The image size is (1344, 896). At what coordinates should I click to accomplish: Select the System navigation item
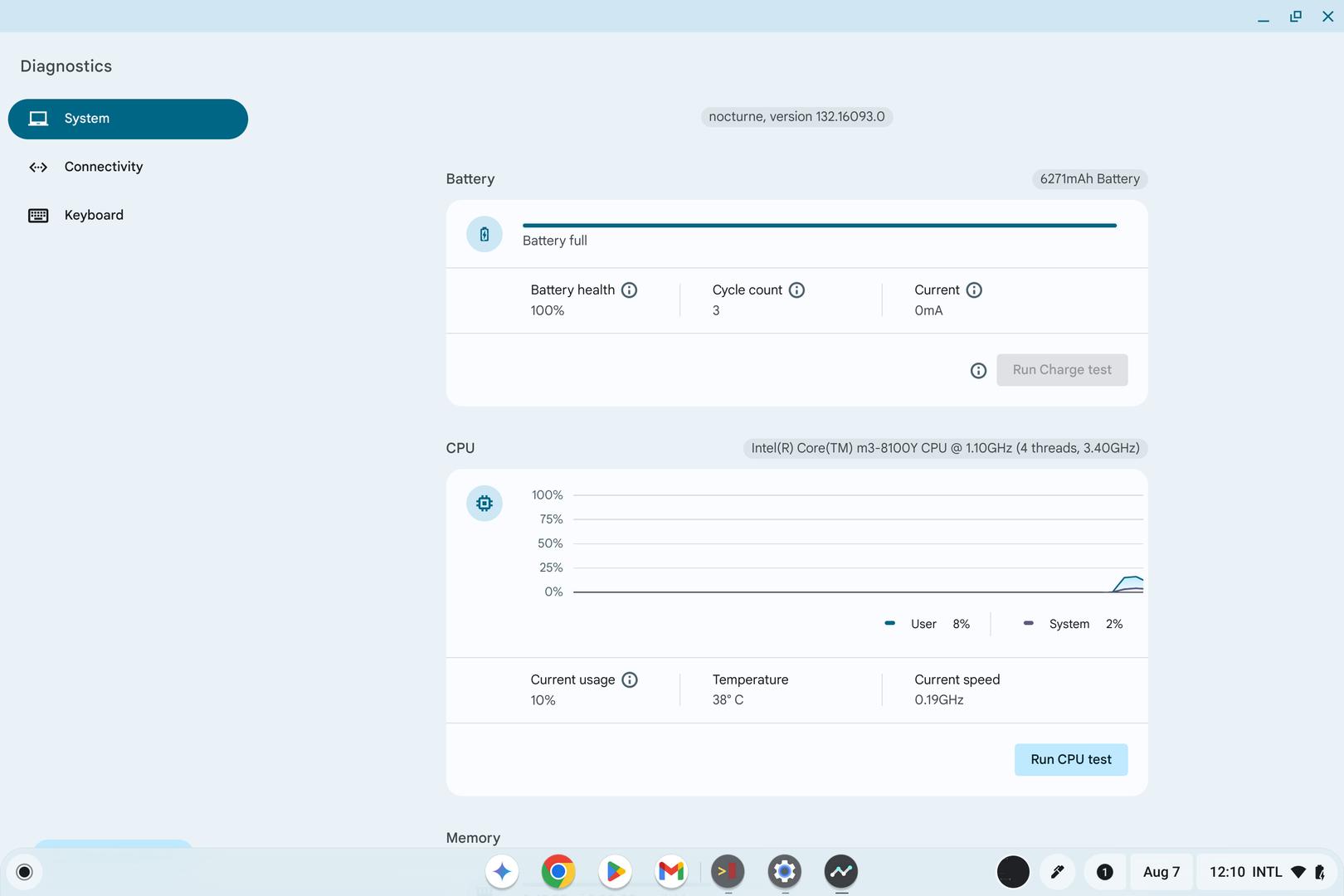(128, 119)
